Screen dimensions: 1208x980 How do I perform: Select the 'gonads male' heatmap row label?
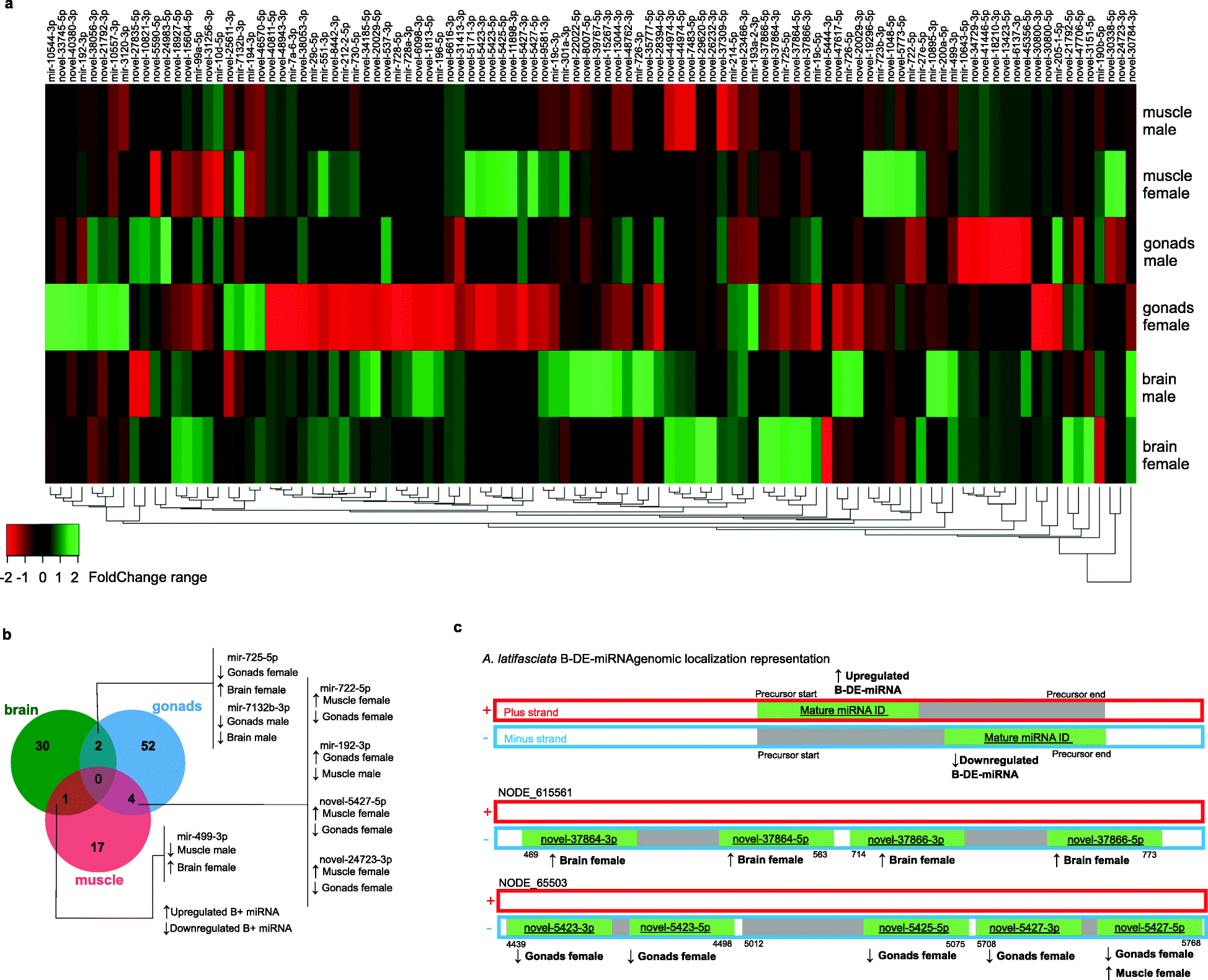coord(1168,252)
